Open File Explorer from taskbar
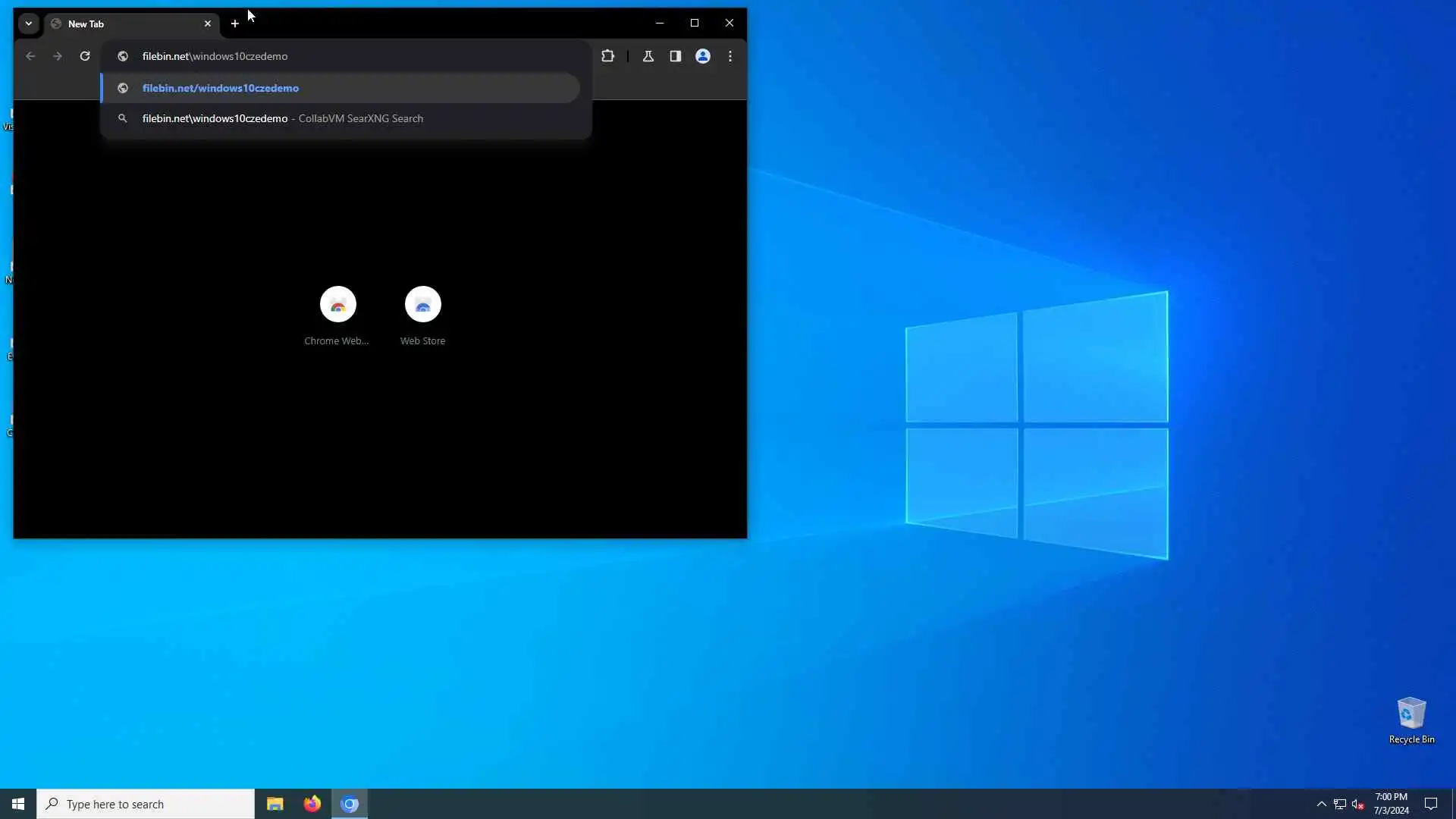Viewport: 1456px width, 819px height. tap(275, 804)
